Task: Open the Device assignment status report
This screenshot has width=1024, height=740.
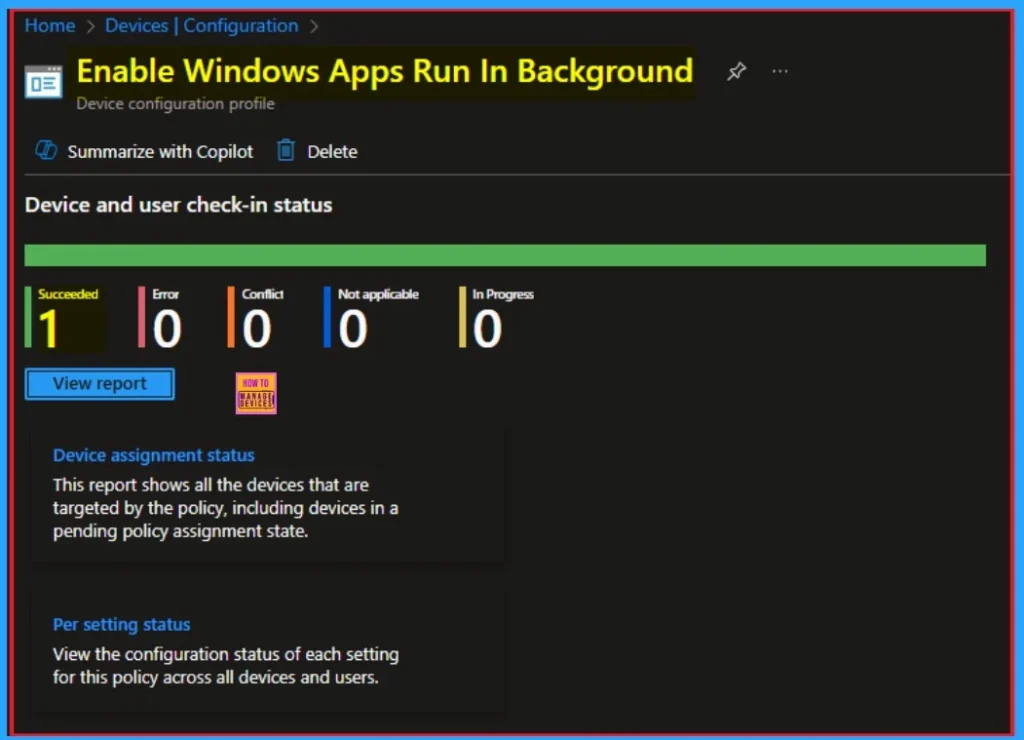Action: click(153, 455)
